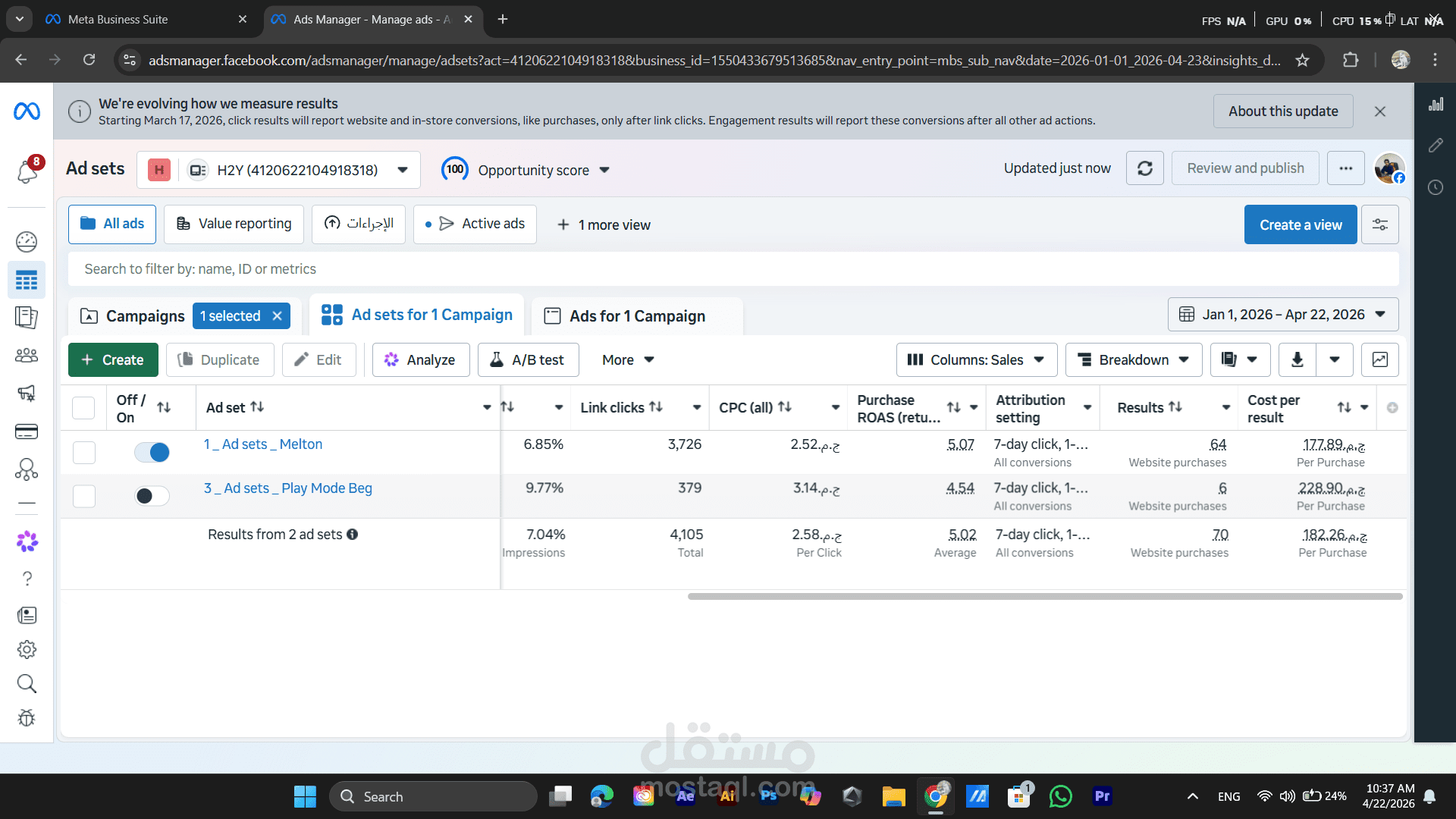Viewport: 1456px width, 819px height.
Task: Click the About this update button
Action: tap(1283, 111)
